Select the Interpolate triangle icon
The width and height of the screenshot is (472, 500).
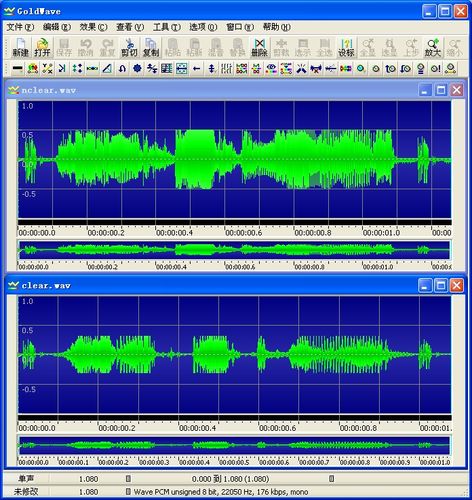107,69
